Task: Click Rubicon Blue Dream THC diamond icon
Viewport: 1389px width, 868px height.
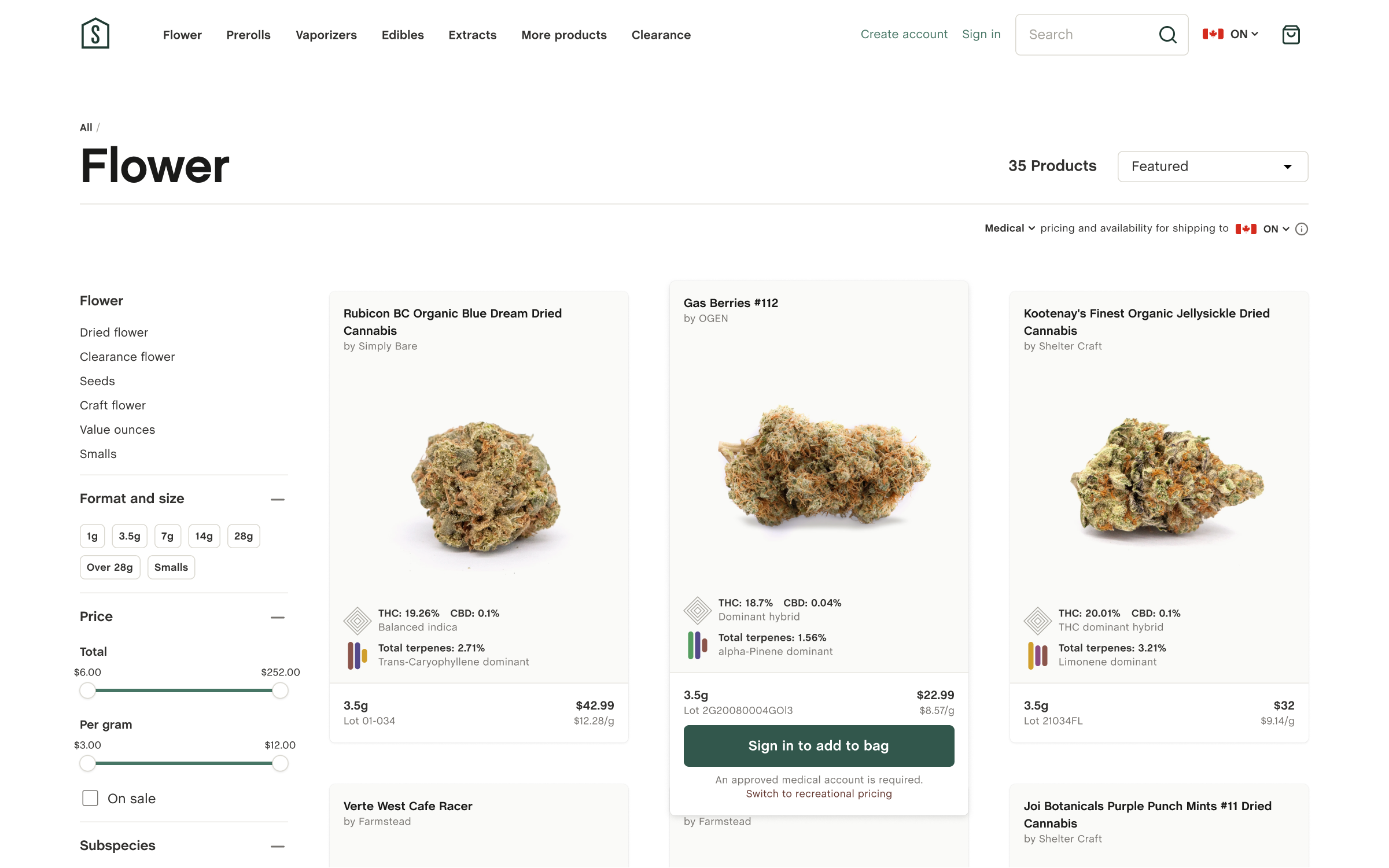Action: pos(358,620)
